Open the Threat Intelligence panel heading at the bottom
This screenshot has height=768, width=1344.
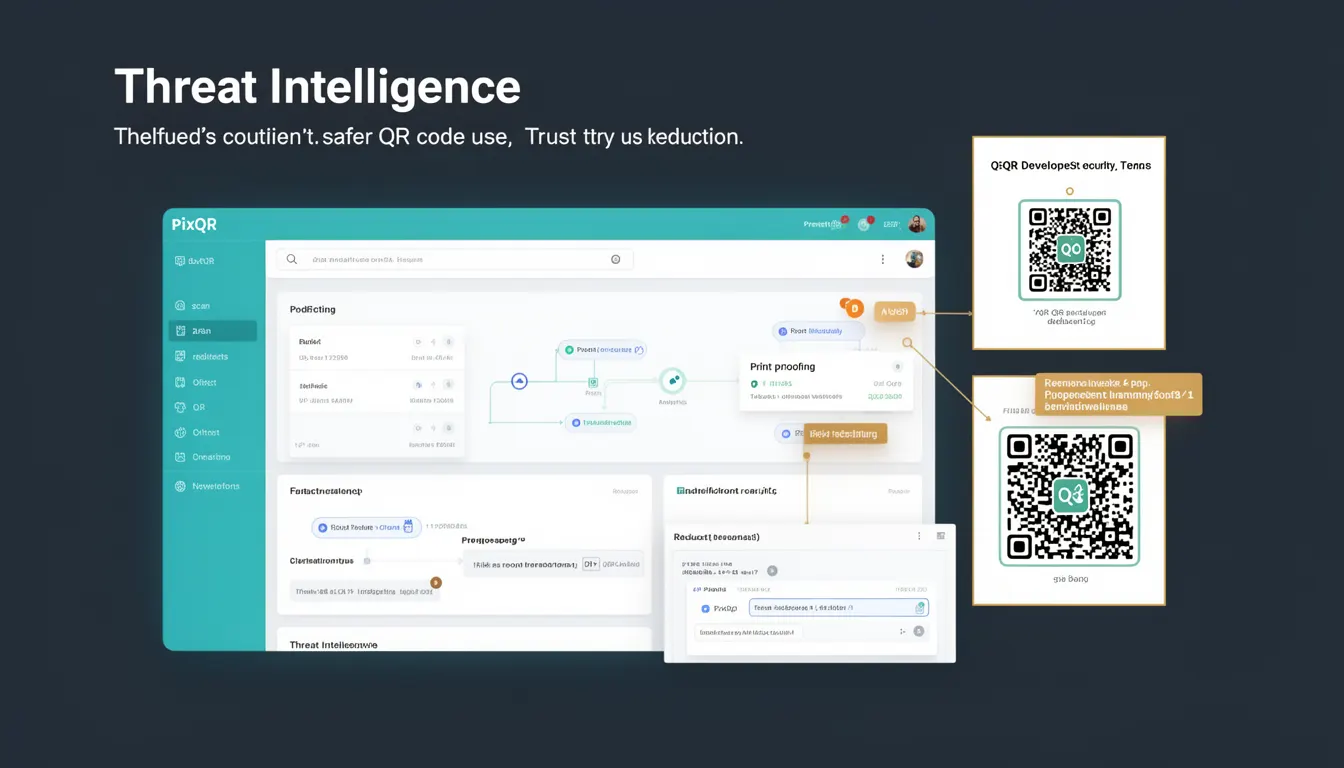[333, 645]
